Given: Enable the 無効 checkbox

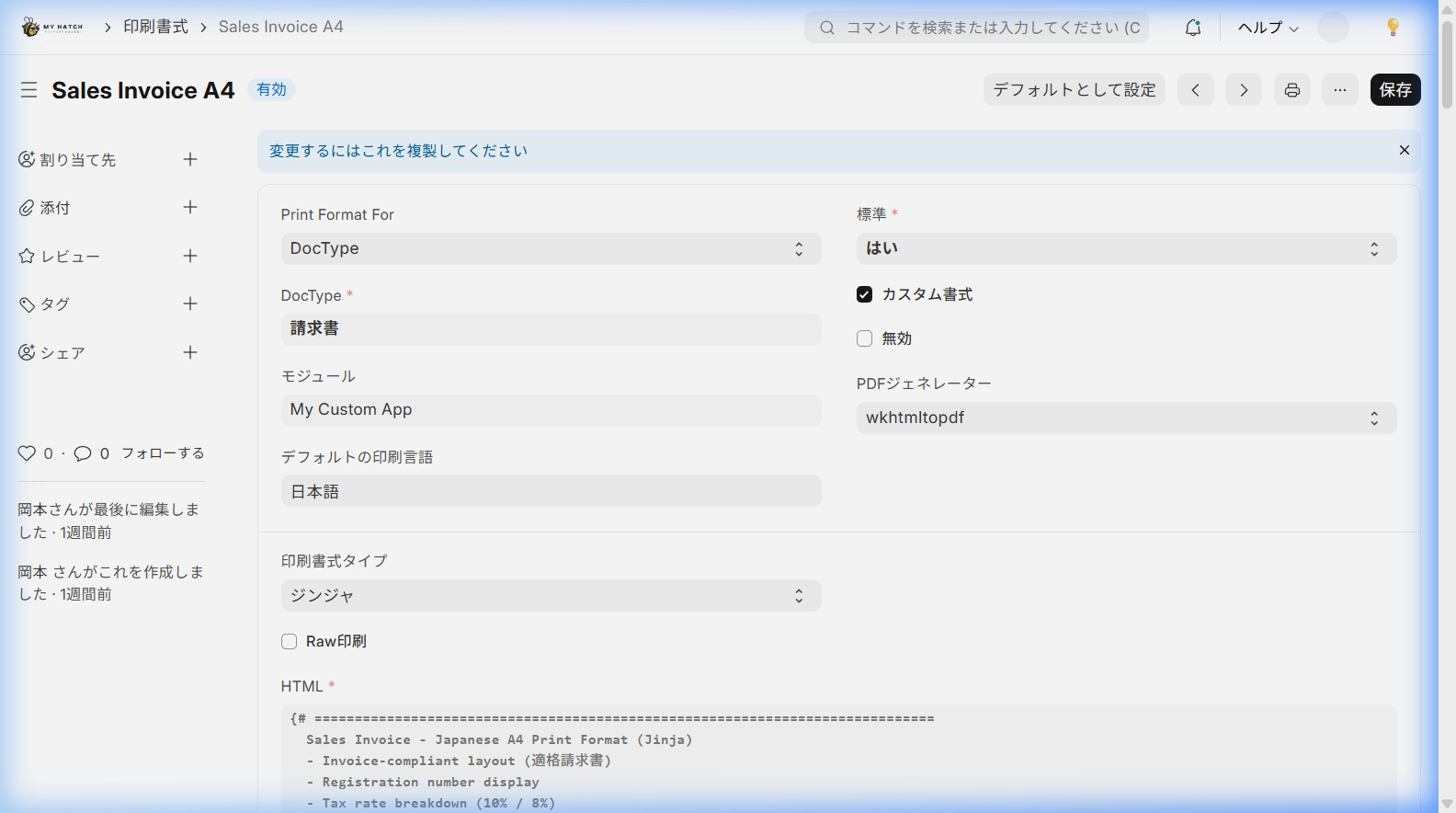Looking at the screenshot, I should click(x=864, y=338).
